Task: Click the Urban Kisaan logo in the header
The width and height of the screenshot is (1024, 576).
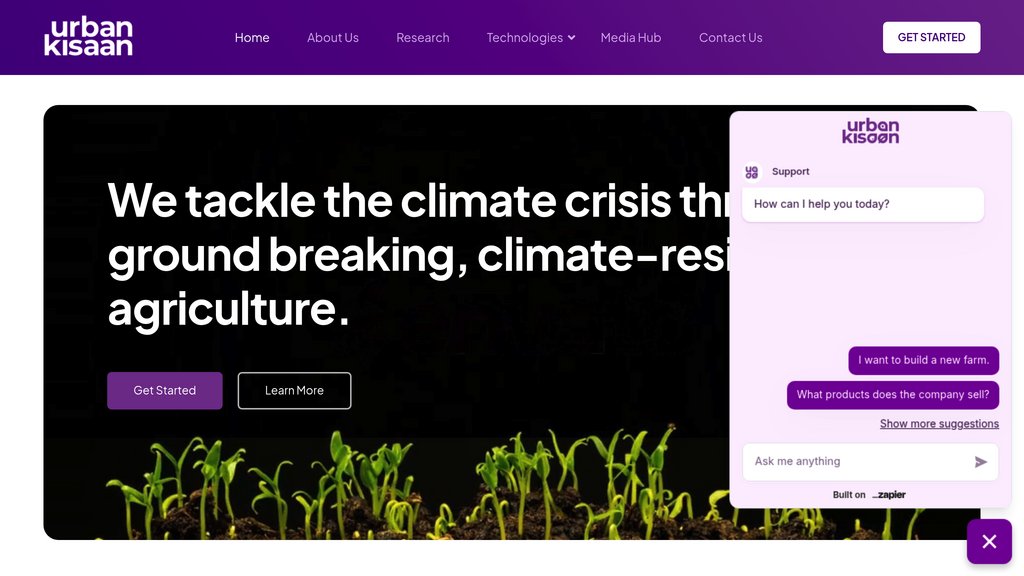Action: coord(88,37)
